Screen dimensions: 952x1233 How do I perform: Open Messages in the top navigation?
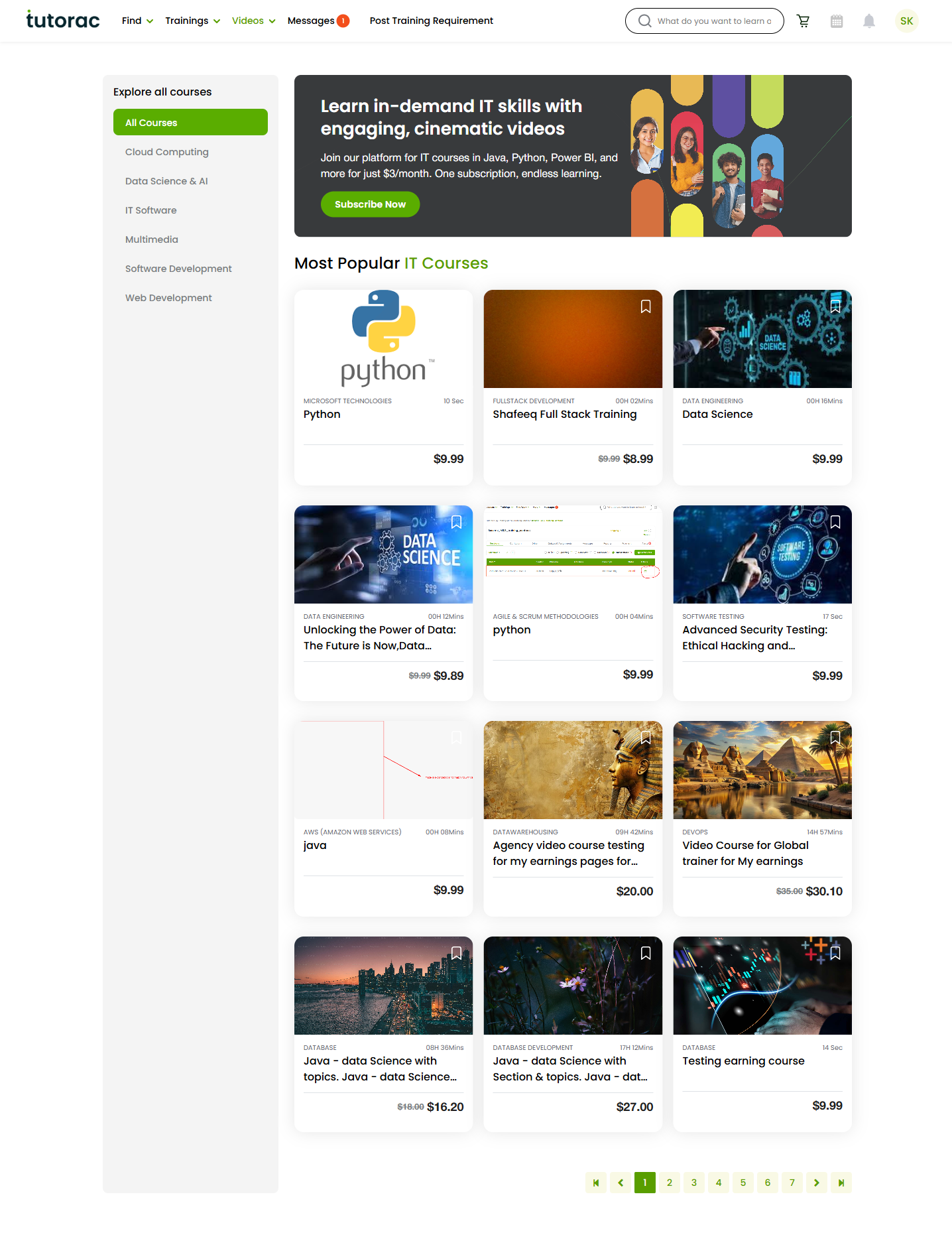tap(318, 21)
